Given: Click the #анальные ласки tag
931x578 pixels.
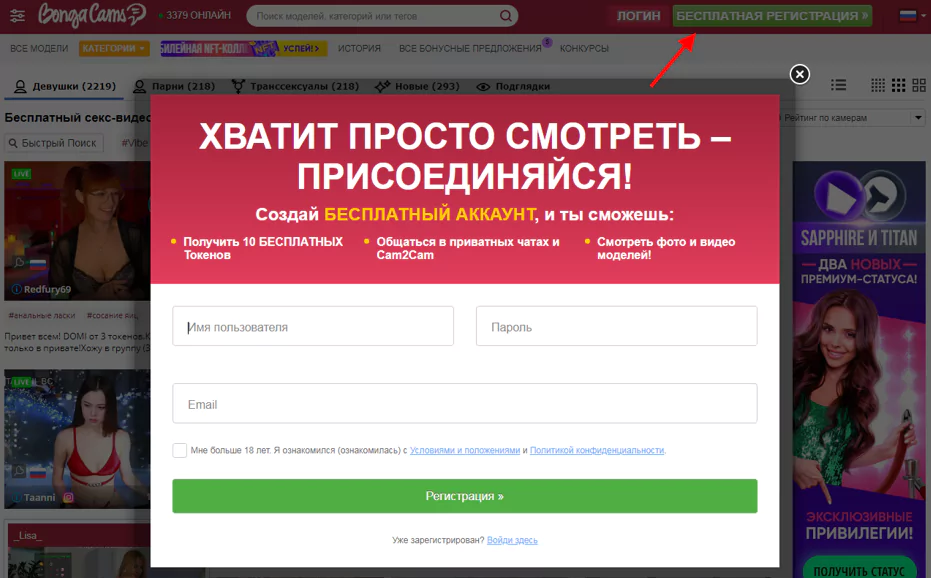Looking at the screenshot, I should pyautogui.click(x=42, y=315).
